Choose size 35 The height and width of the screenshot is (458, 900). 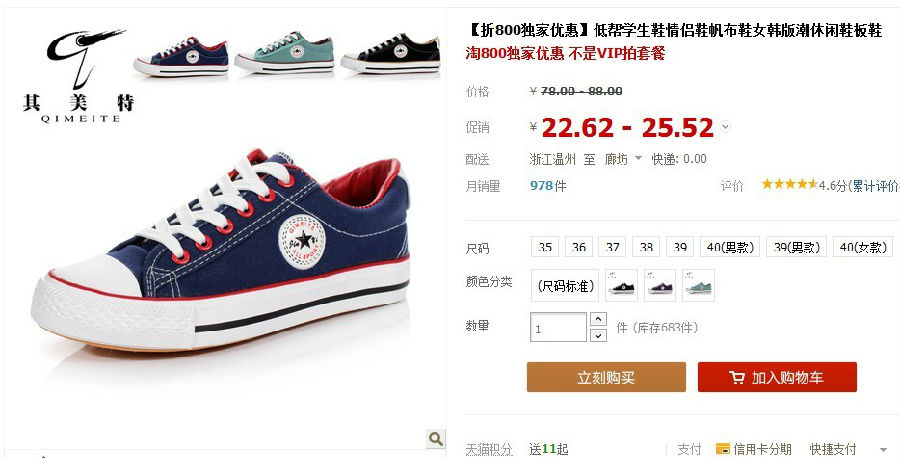pyautogui.click(x=545, y=247)
